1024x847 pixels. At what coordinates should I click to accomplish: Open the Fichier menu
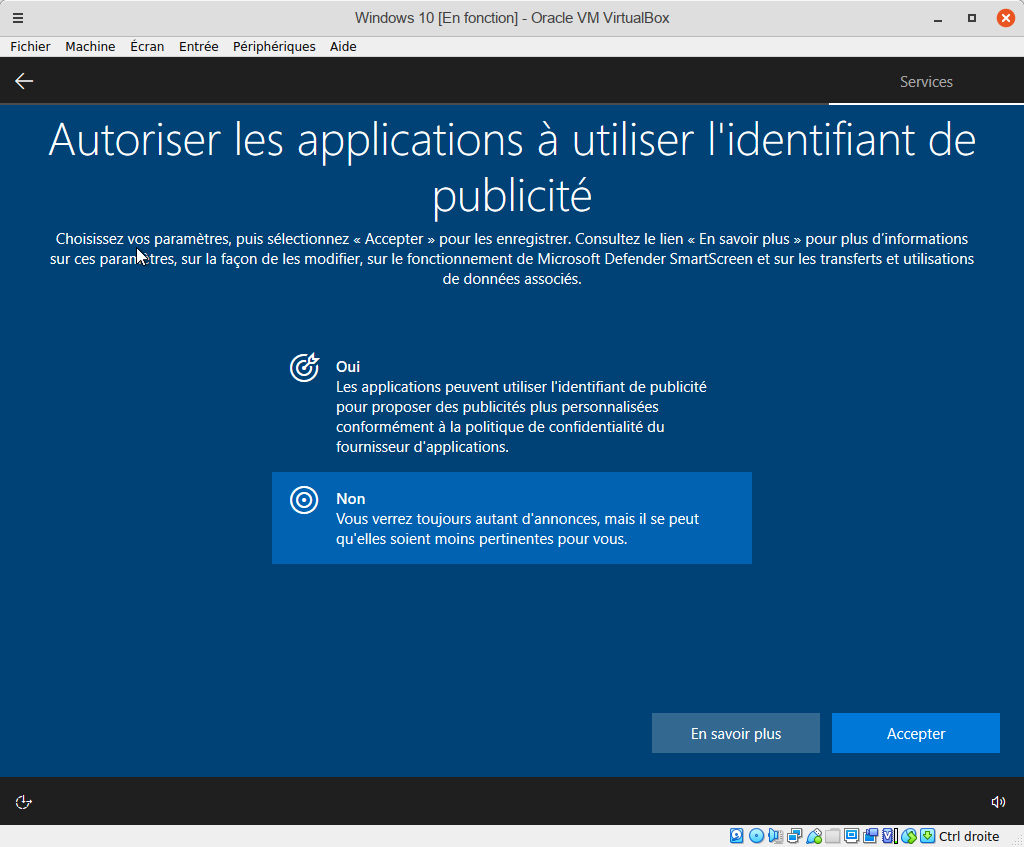tap(30, 47)
